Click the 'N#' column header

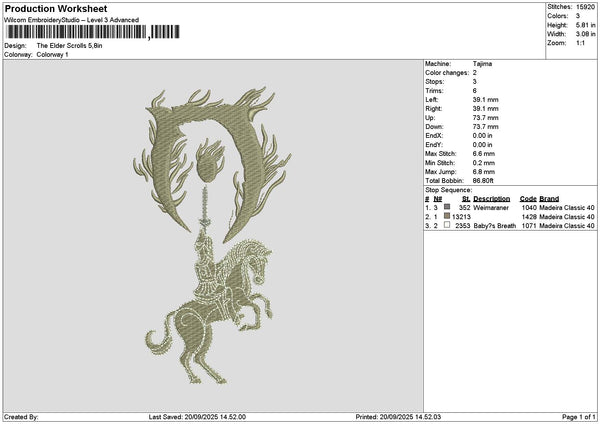(438, 199)
